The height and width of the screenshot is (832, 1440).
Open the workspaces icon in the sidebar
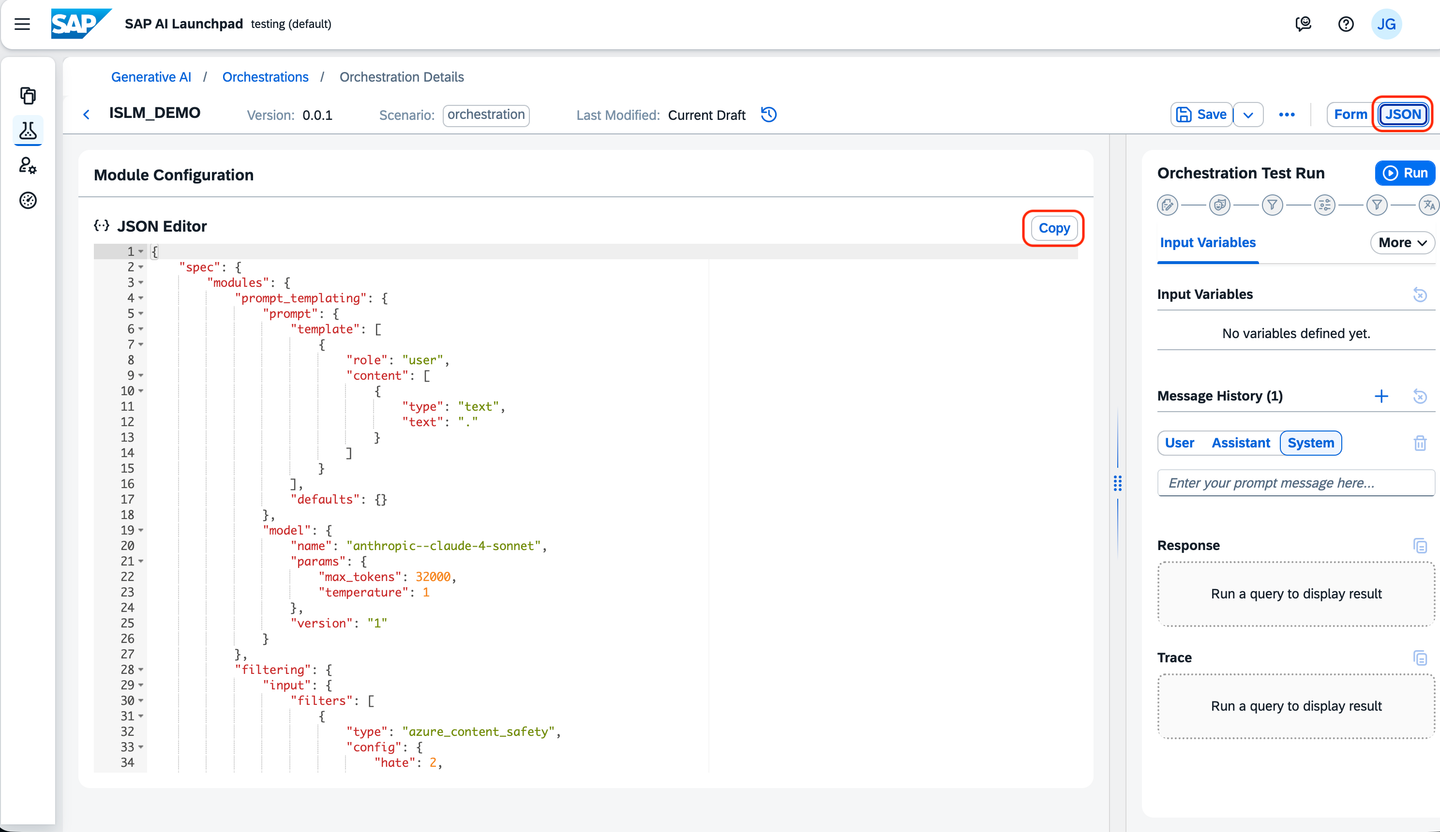[x=28, y=96]
